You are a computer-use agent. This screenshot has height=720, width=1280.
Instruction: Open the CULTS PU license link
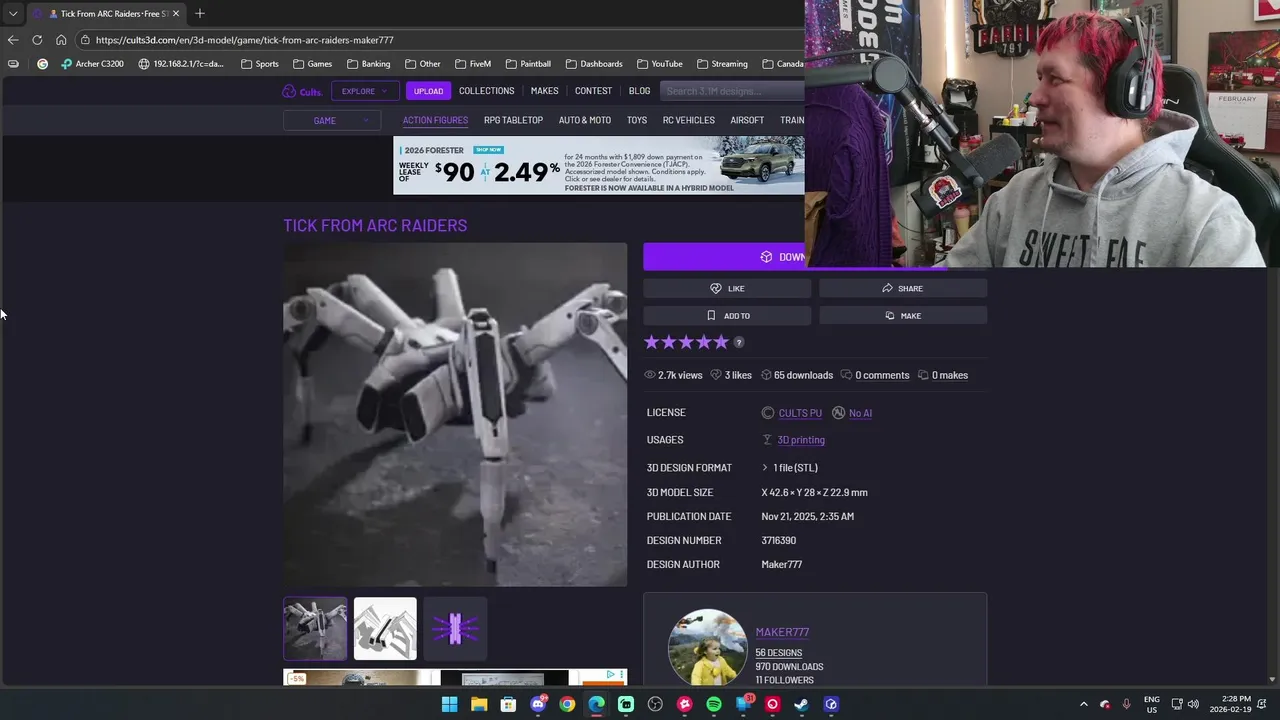(x=800, y=413)
